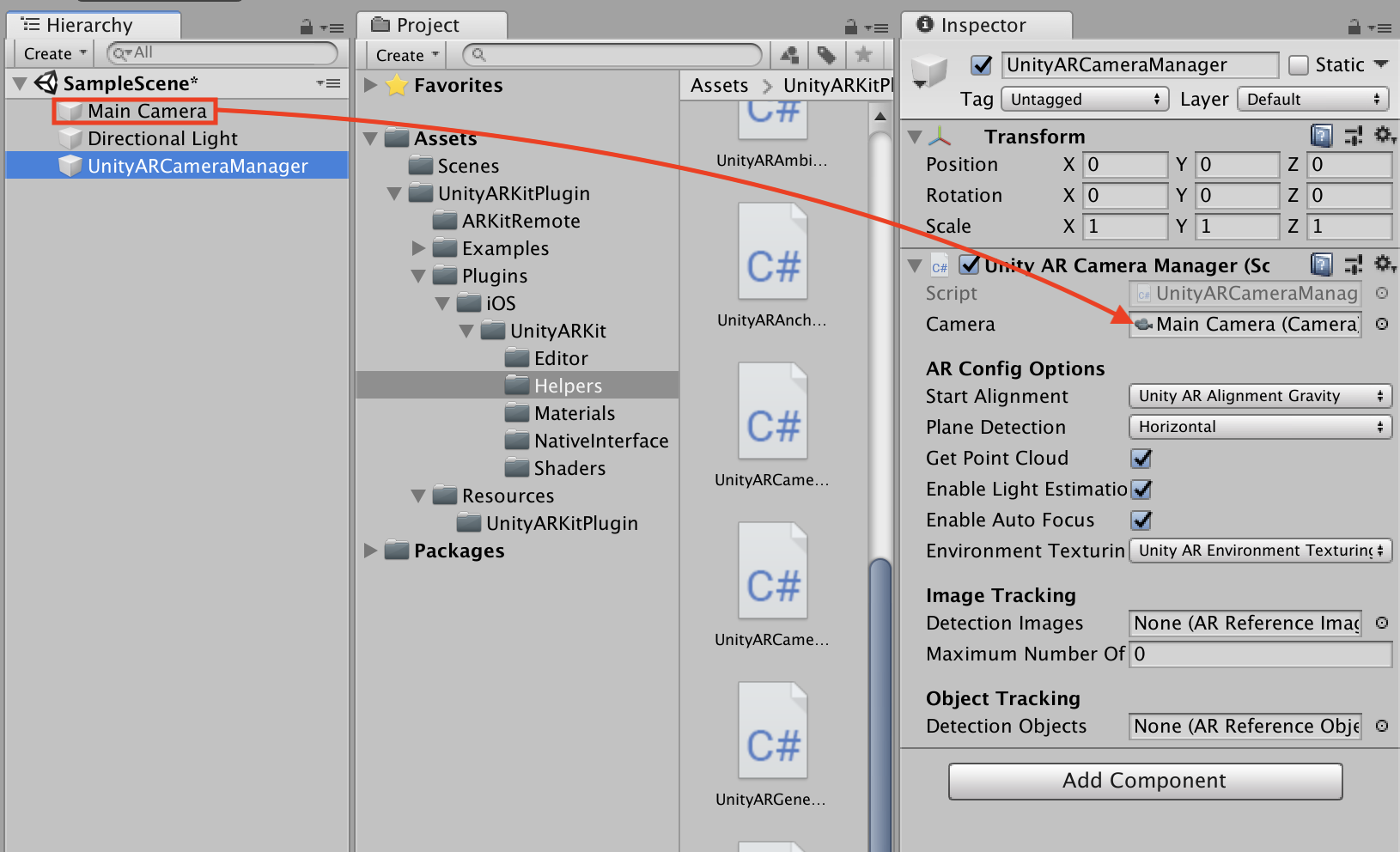Expand the Examples folder in Project tree

point(418,248)
